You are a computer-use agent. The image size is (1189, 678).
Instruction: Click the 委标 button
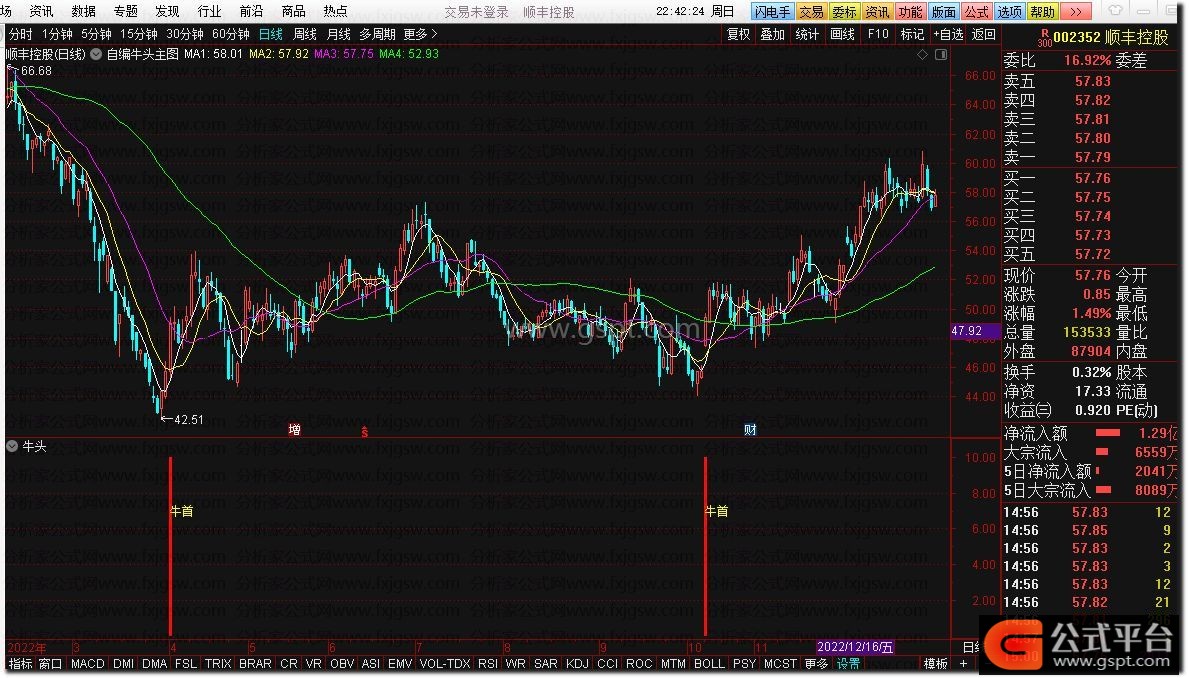point(844,11)
